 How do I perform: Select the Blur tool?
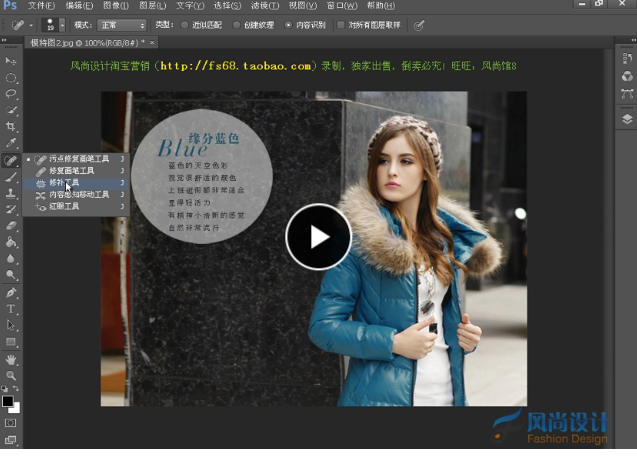(x=11, y=259)
